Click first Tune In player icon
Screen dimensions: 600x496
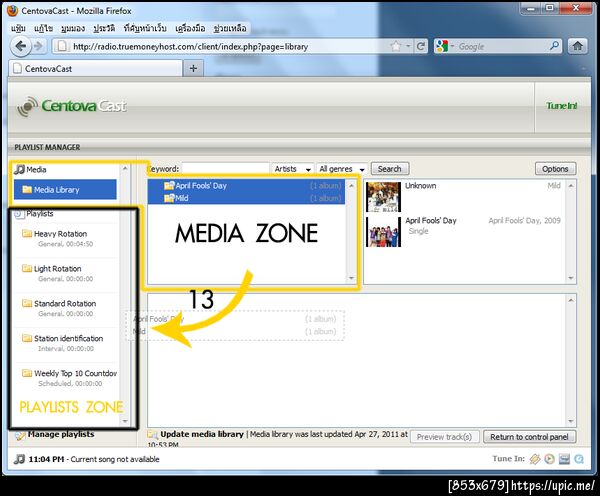click(x=535, y=459)
